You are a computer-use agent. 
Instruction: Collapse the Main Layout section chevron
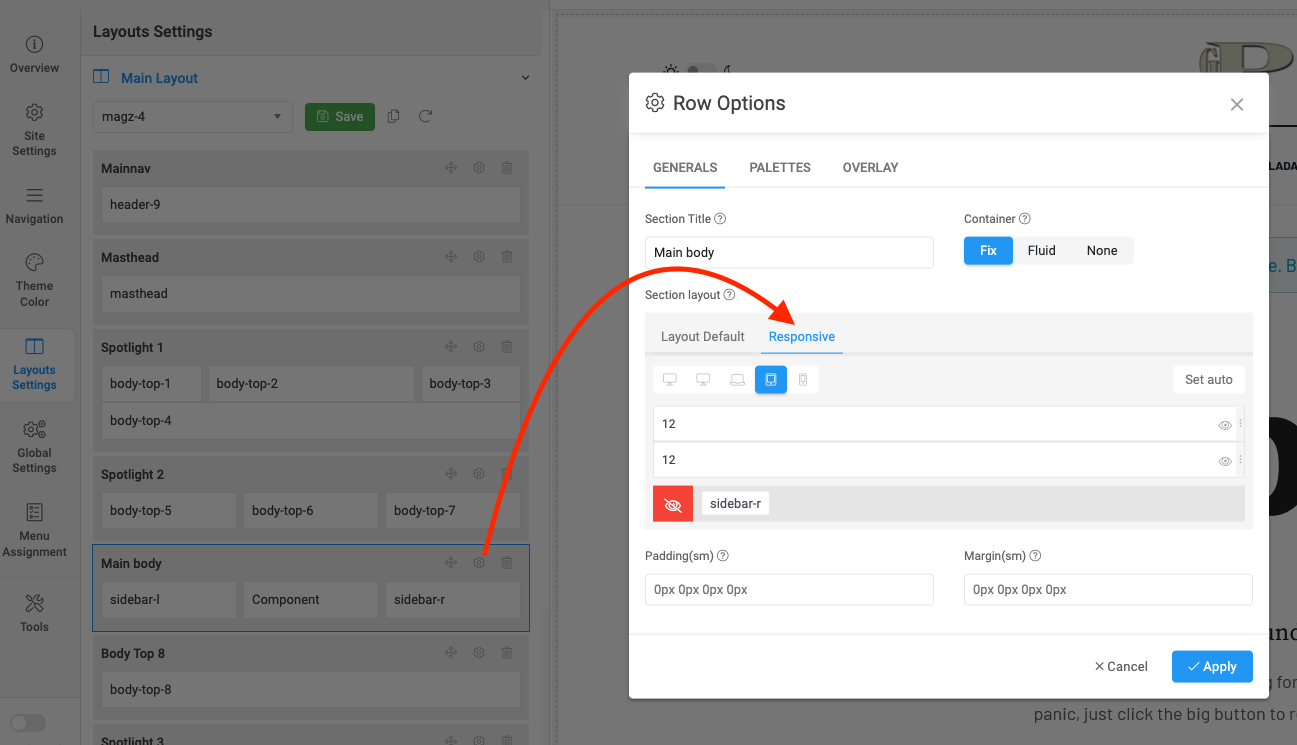click(x=526, y=78)
